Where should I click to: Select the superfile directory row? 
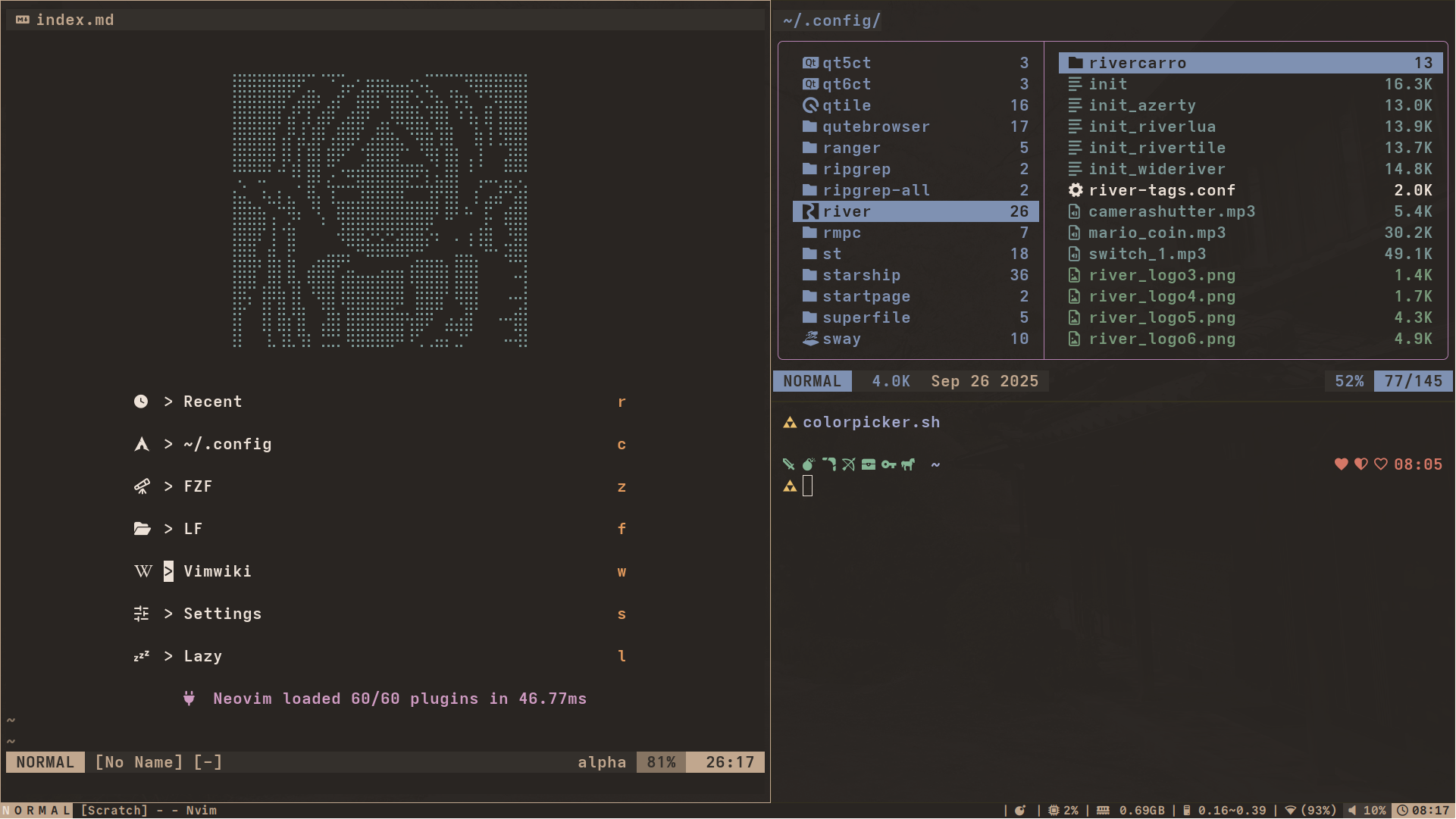916,317
